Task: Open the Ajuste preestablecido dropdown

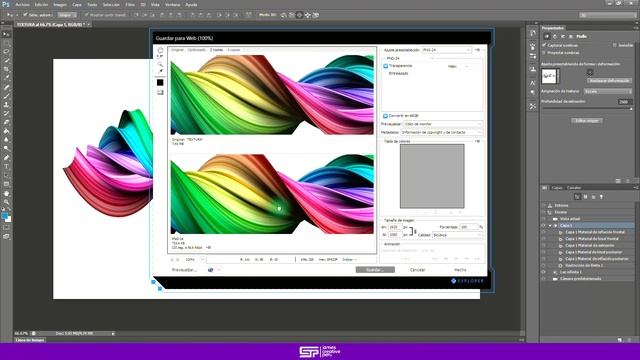Action: pyautogui.click(x=447, y=50)
